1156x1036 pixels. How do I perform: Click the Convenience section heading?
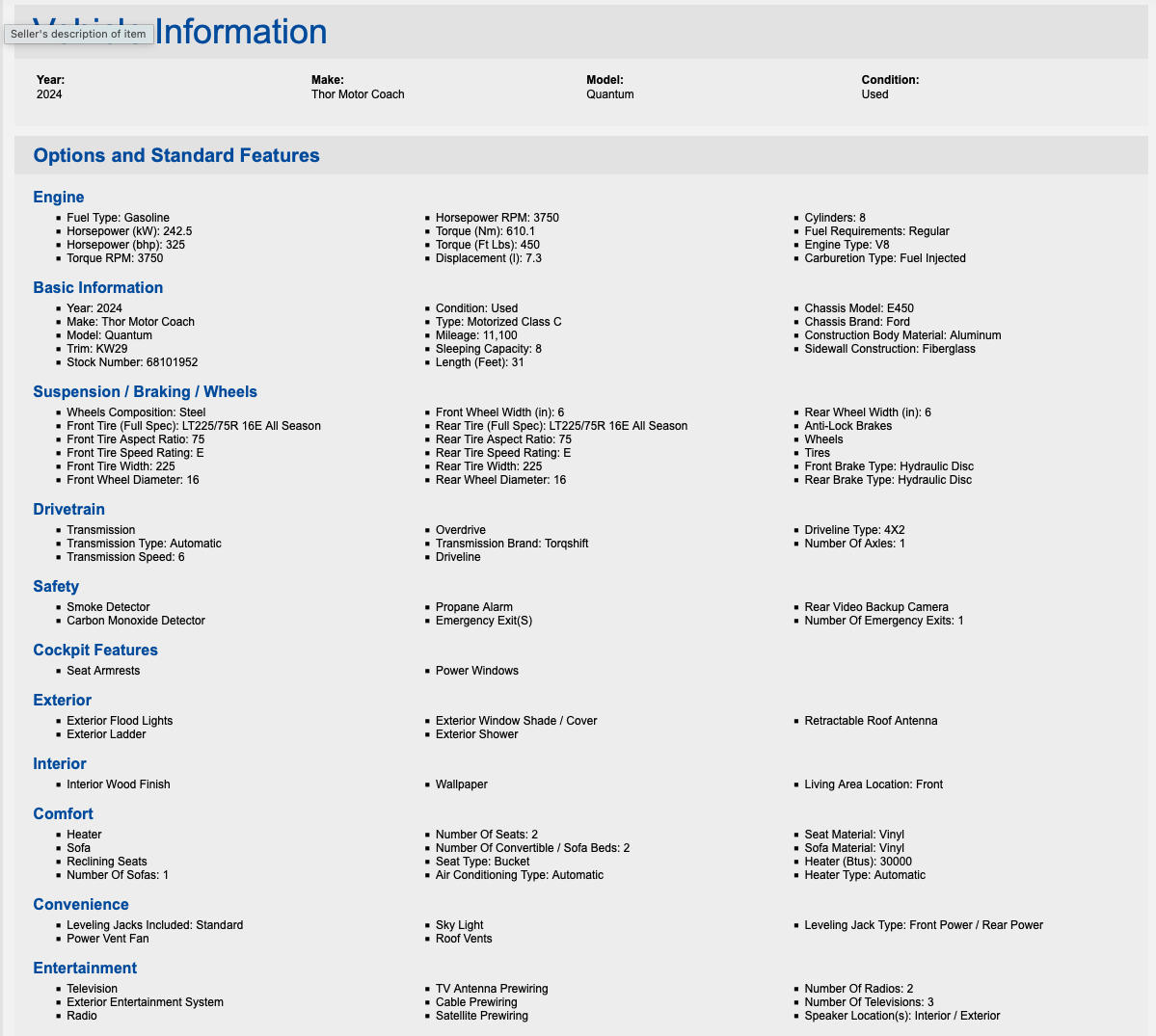point(81,904)
